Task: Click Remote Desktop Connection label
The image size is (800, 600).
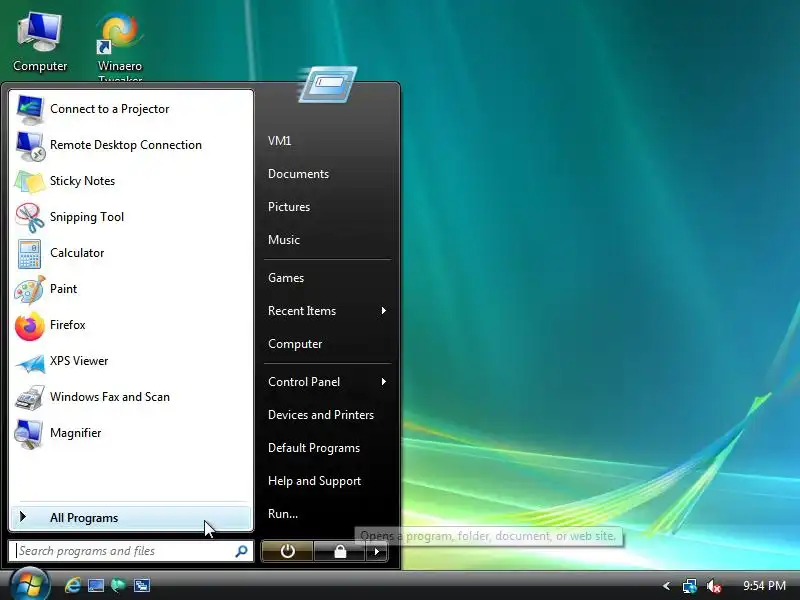Action: [x=126, y=145]
